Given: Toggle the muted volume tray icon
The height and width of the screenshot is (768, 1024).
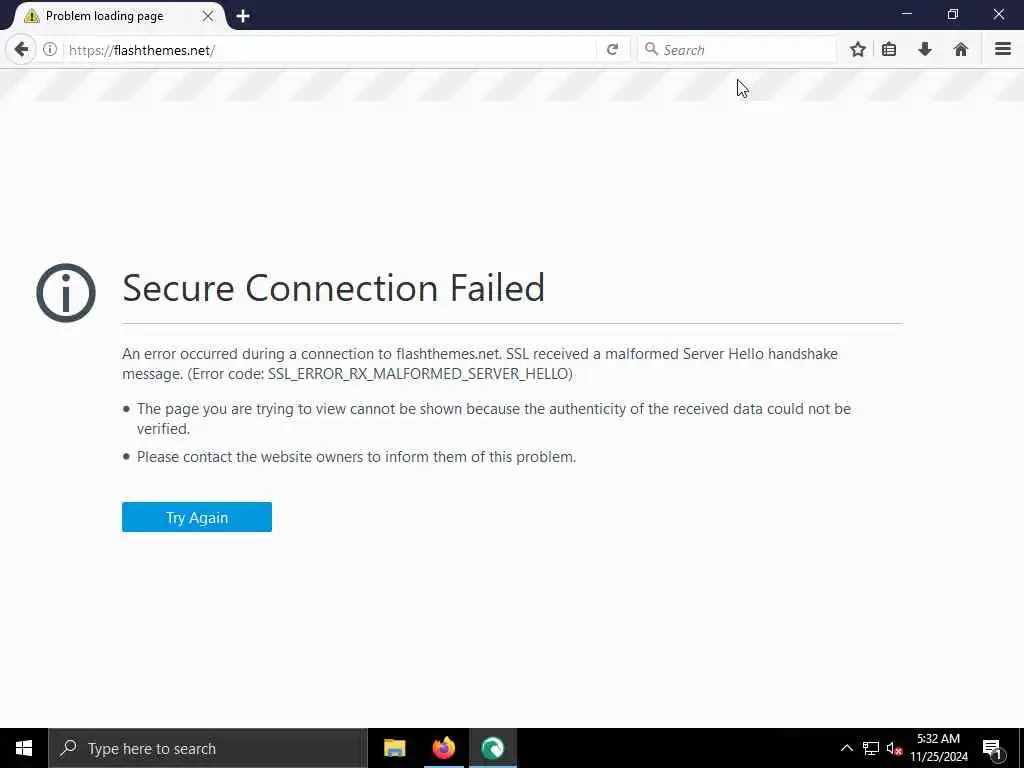Looking at the screenshot, I should 894,748.
